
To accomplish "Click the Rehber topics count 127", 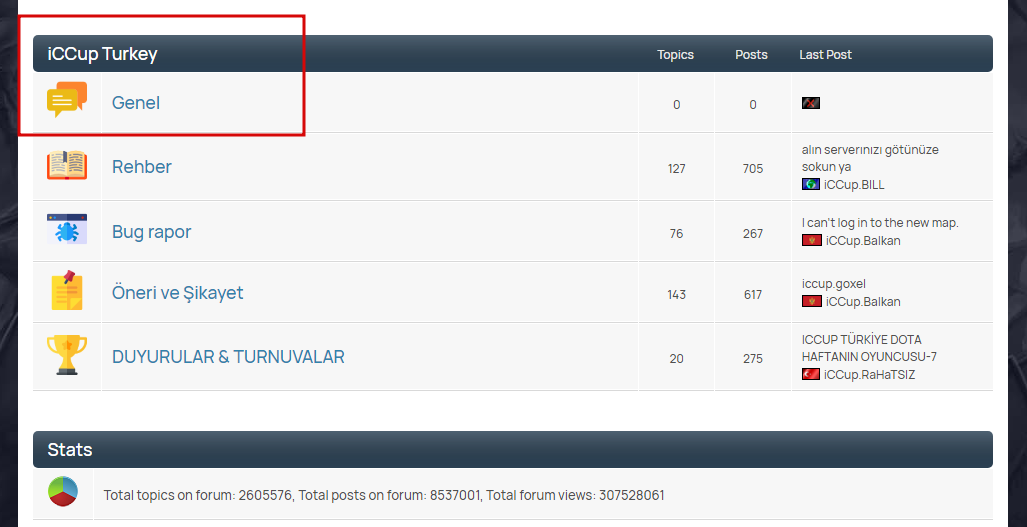I will (677, 168).
